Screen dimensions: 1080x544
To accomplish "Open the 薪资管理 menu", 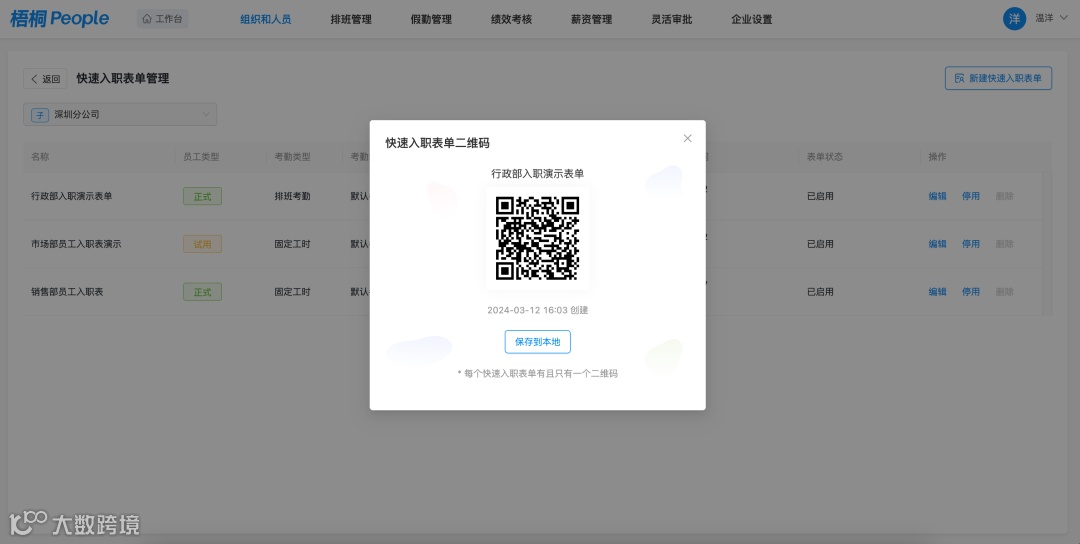I will click(592, 19).
